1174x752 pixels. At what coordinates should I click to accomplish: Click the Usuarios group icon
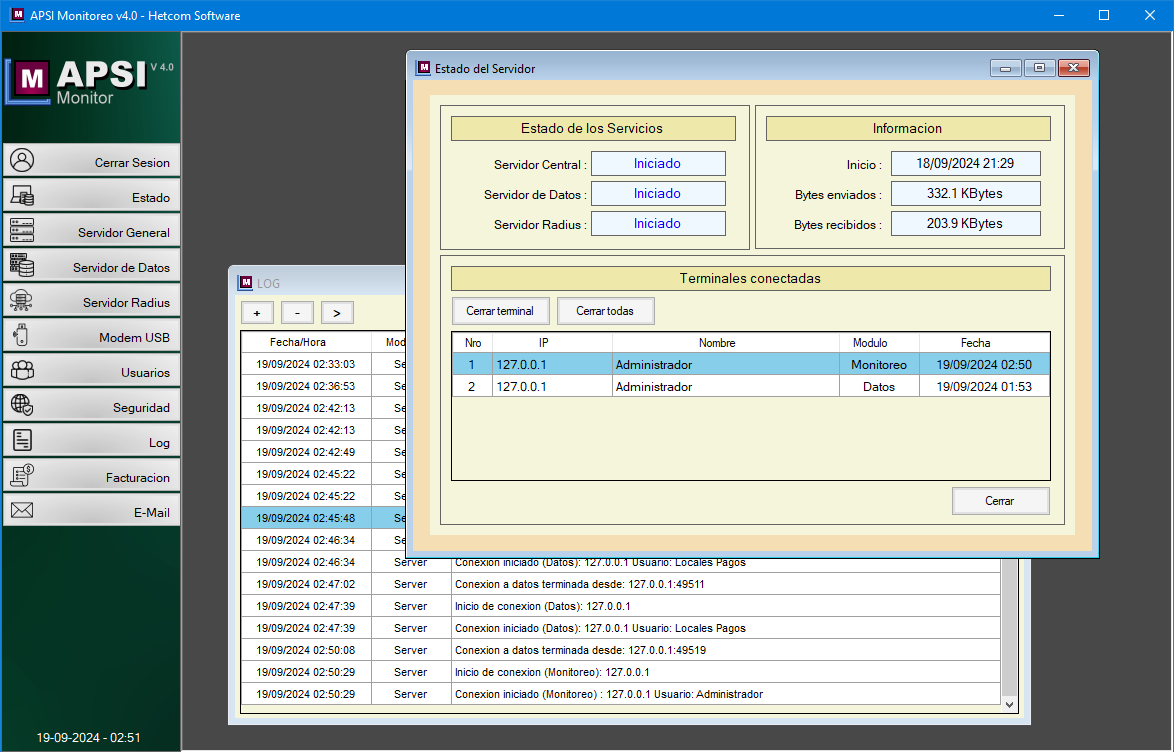[x=22, y=371]
